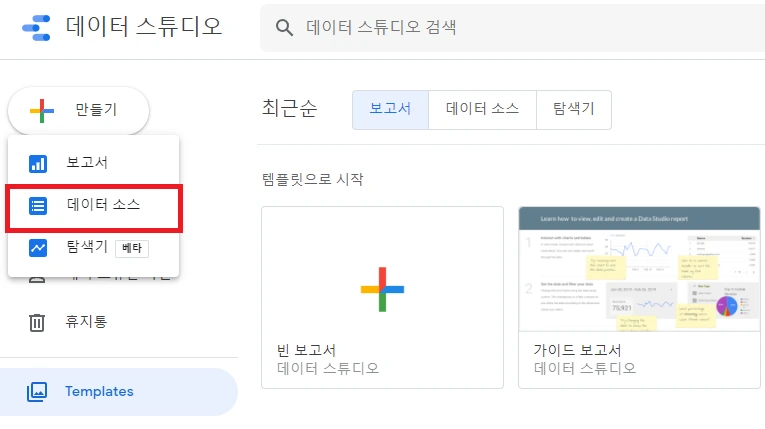Switch to the 데이터 소스 tab
This screenshot has height=429, width=765.
coord(483,110)
